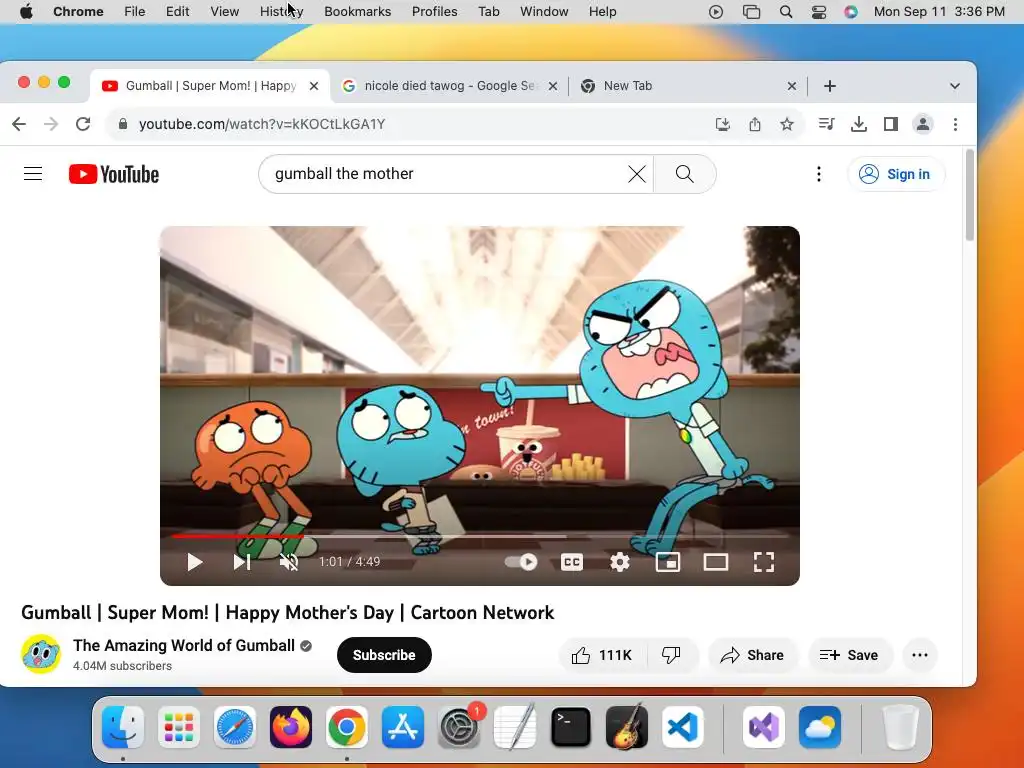The height and width of the screenshot is (768, 1024).
Task: Click the Share button
Action: coord(752,655)
